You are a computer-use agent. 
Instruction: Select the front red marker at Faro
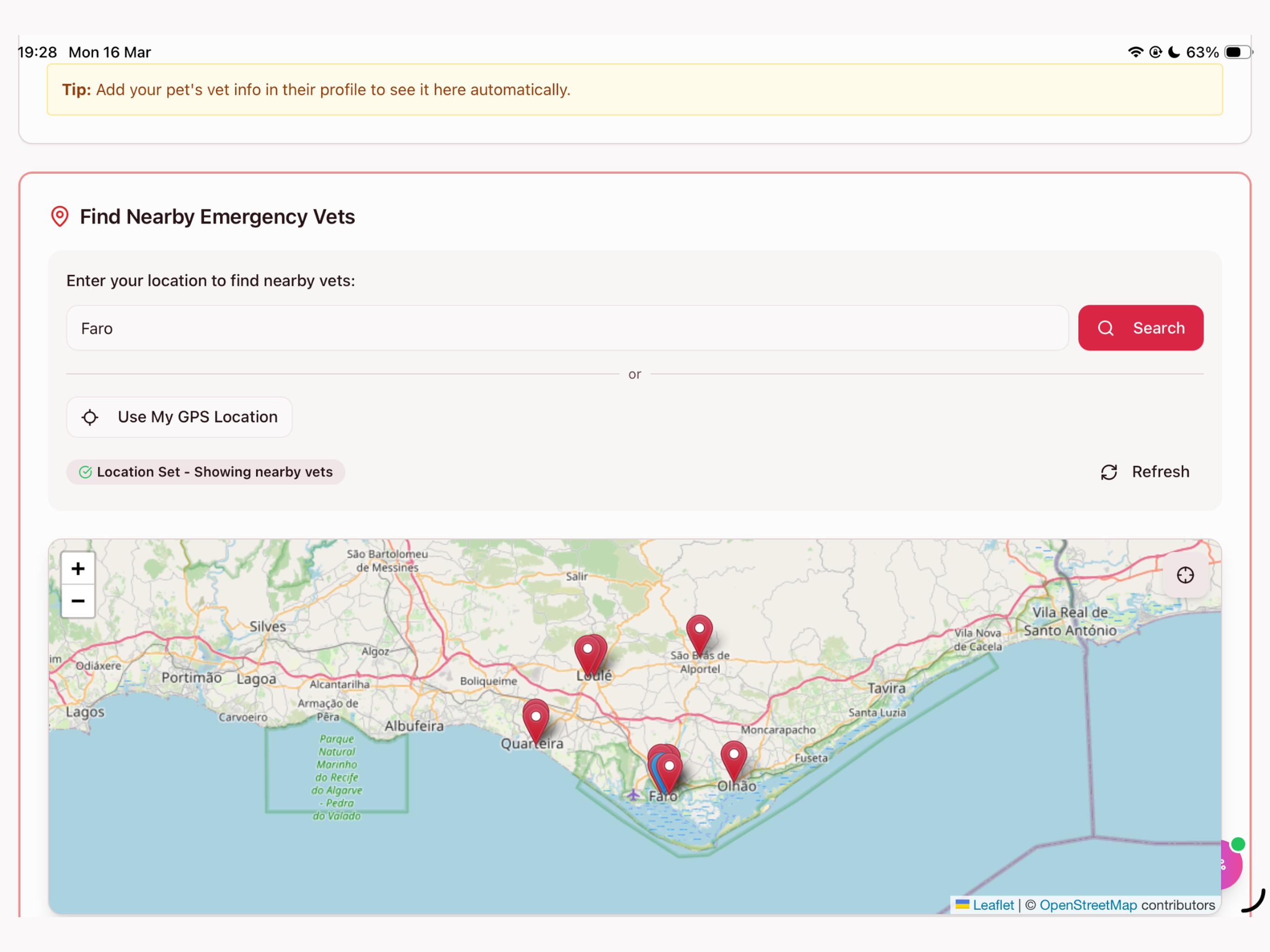(x=669, y=772)
